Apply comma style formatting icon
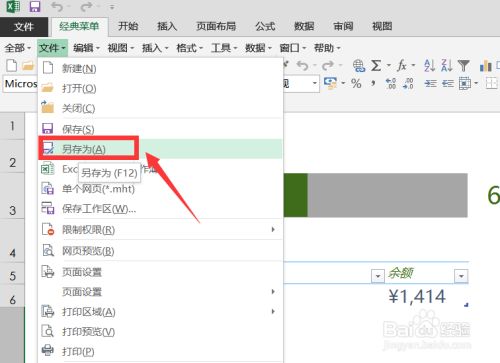This screenshot has height=363, width=500. [x=373, y=83]
